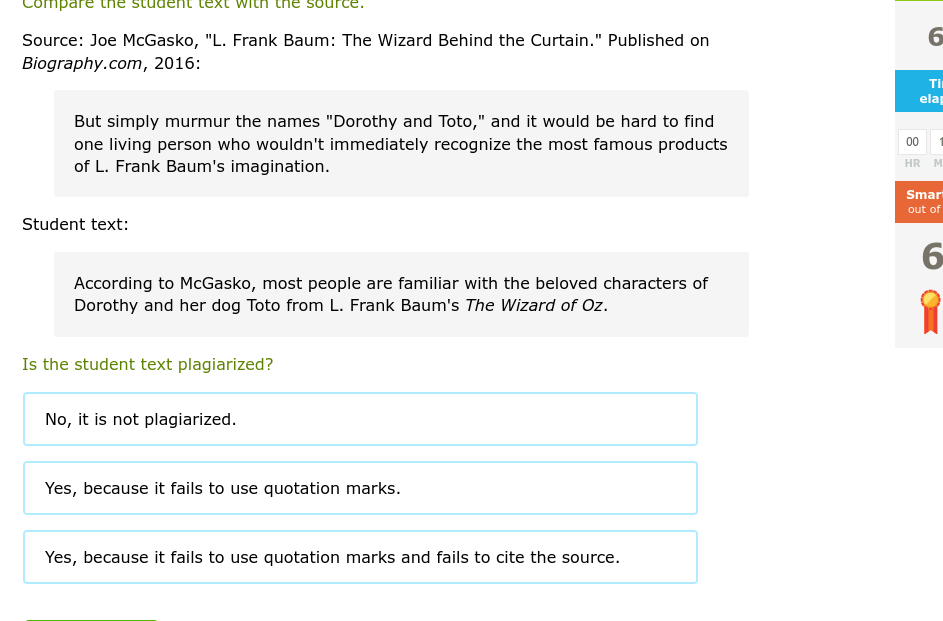Click the green button below the answer choices
The image size is (943, 621).
[91, 618]
